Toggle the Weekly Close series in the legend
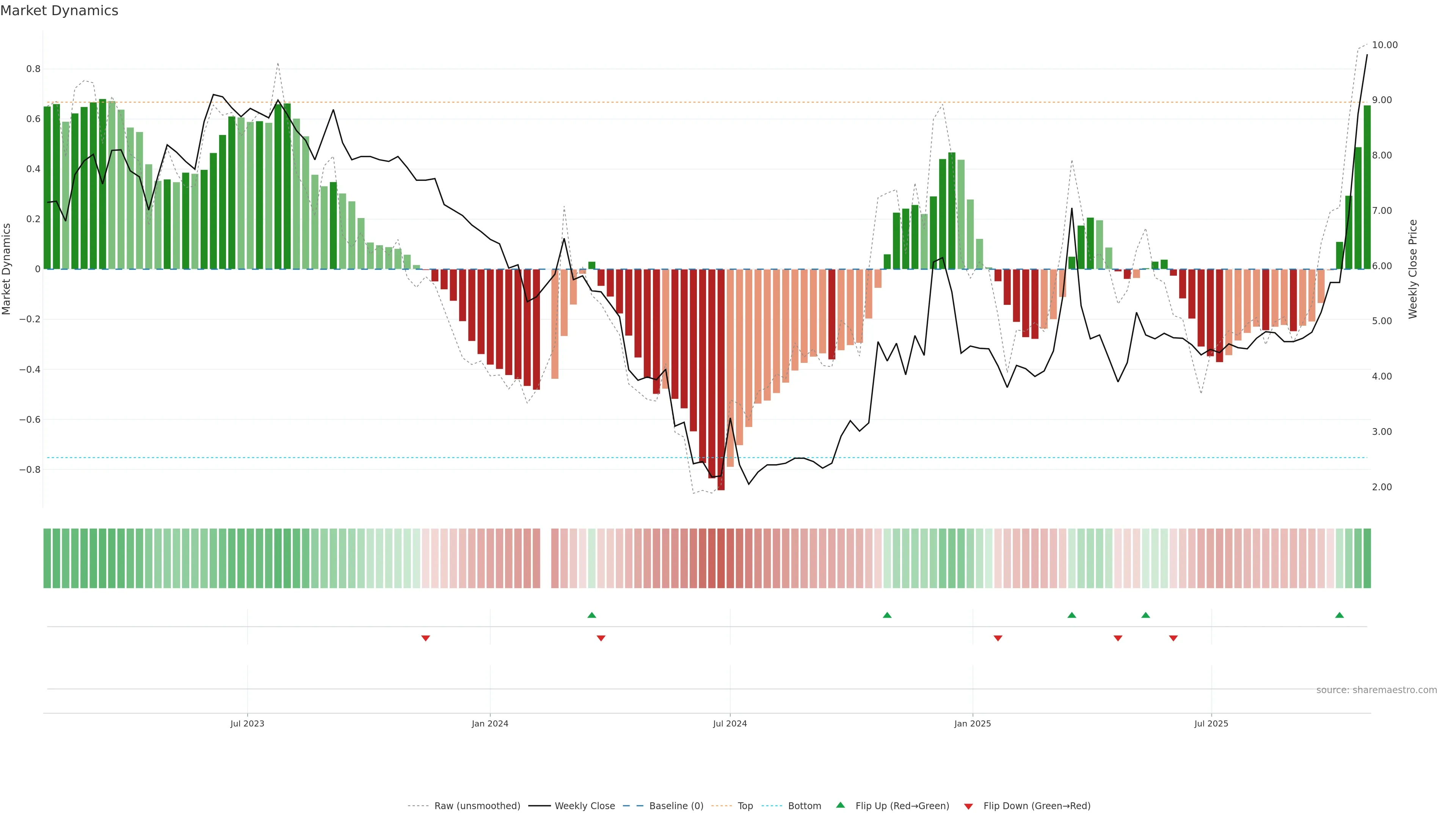The height and width of the screenshot is (819, 1456). (584, 806)
